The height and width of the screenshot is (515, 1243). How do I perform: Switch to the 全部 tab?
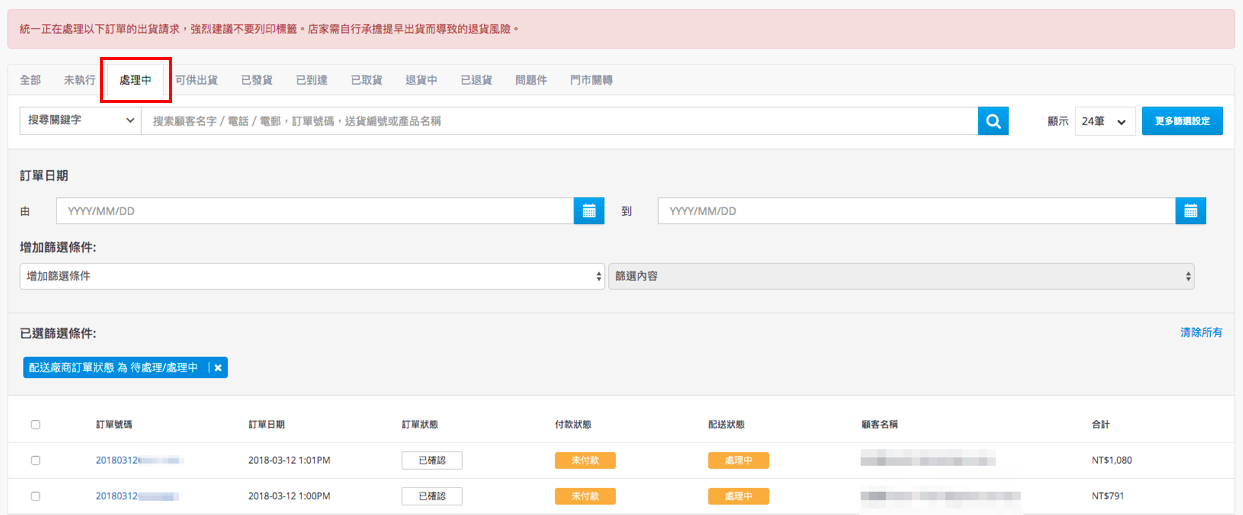point(31,80)
